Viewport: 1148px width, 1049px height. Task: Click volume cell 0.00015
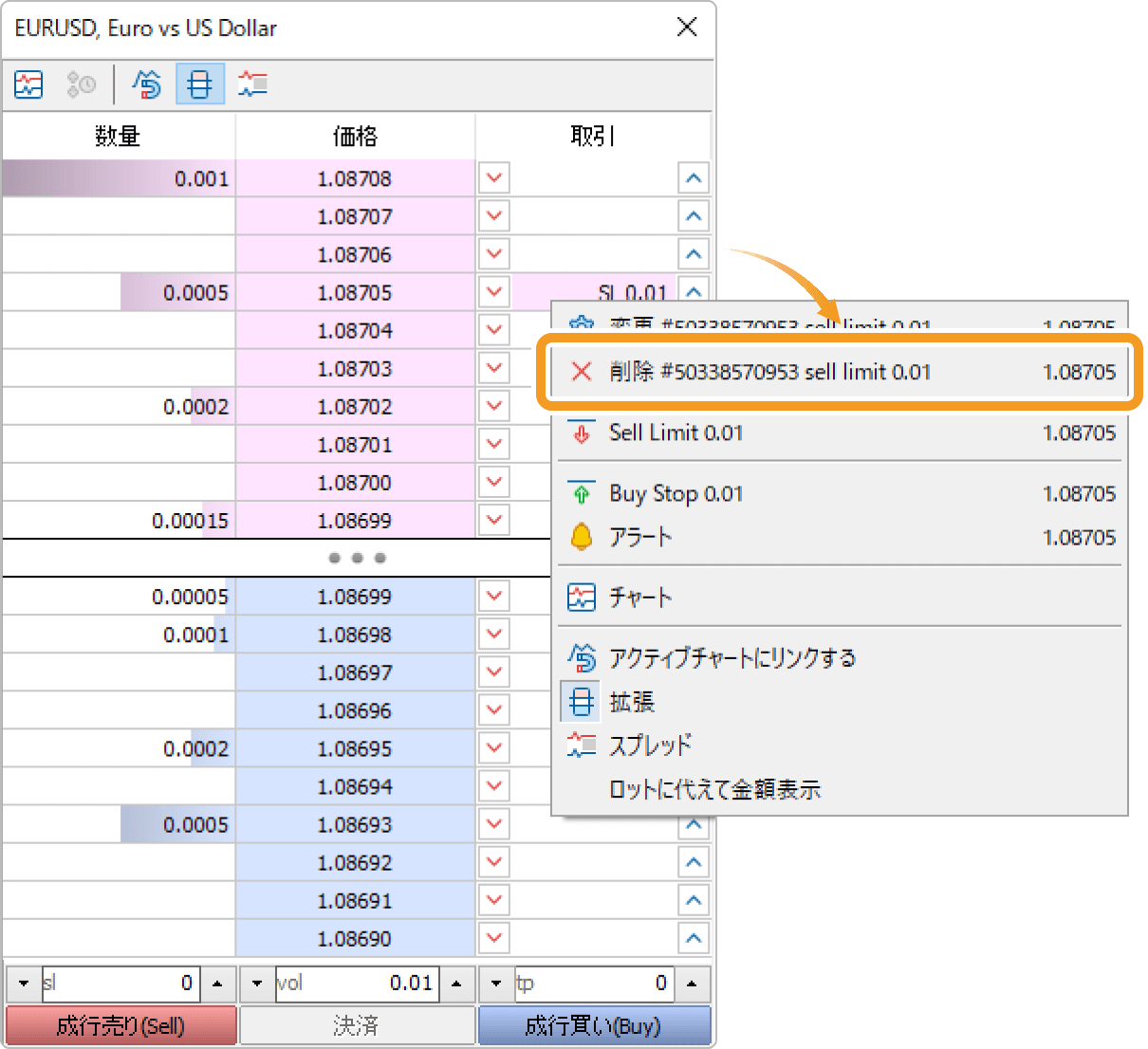pyautogui.click(x=119, y=520)
